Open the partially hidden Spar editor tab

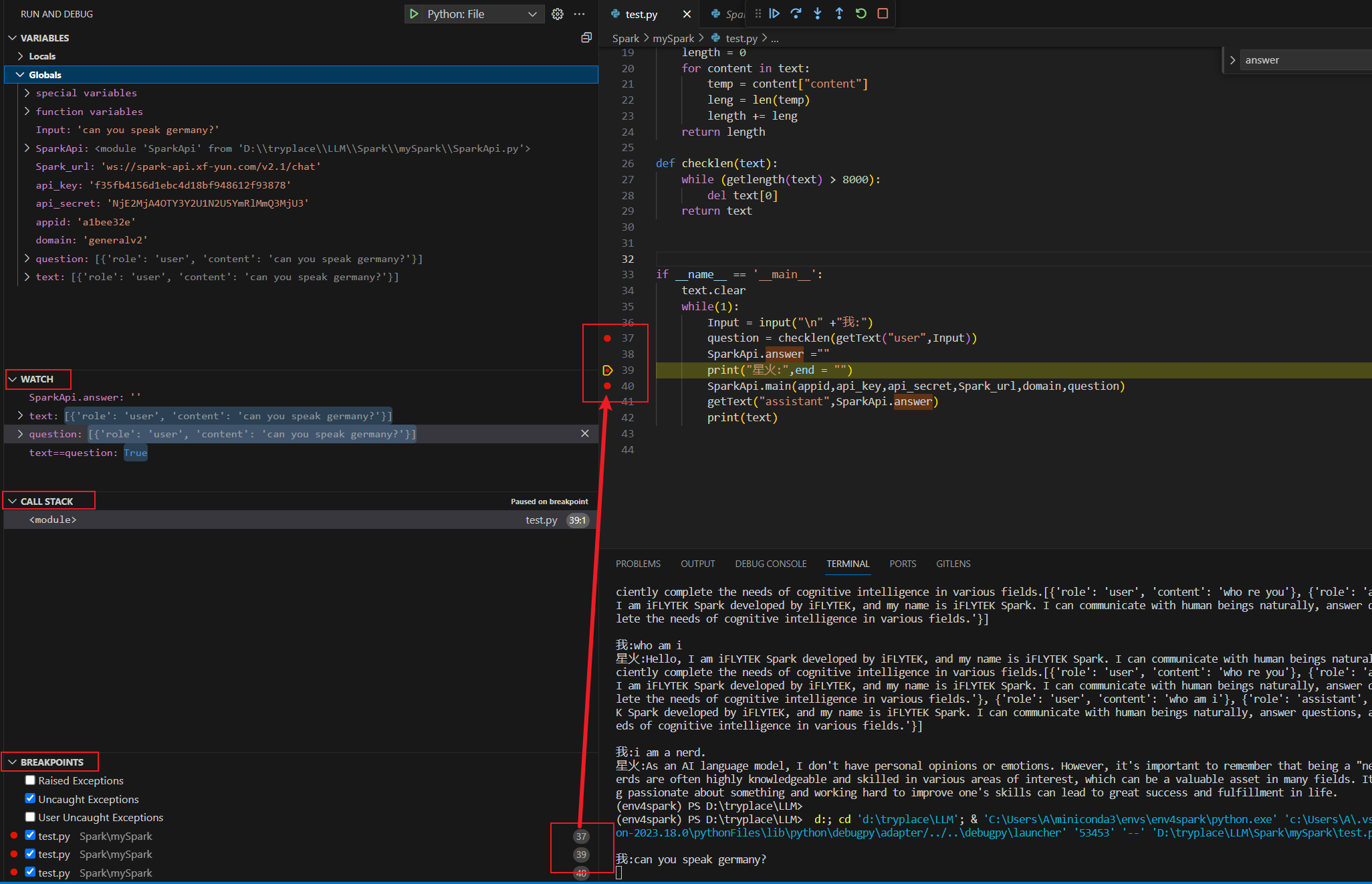727,14
